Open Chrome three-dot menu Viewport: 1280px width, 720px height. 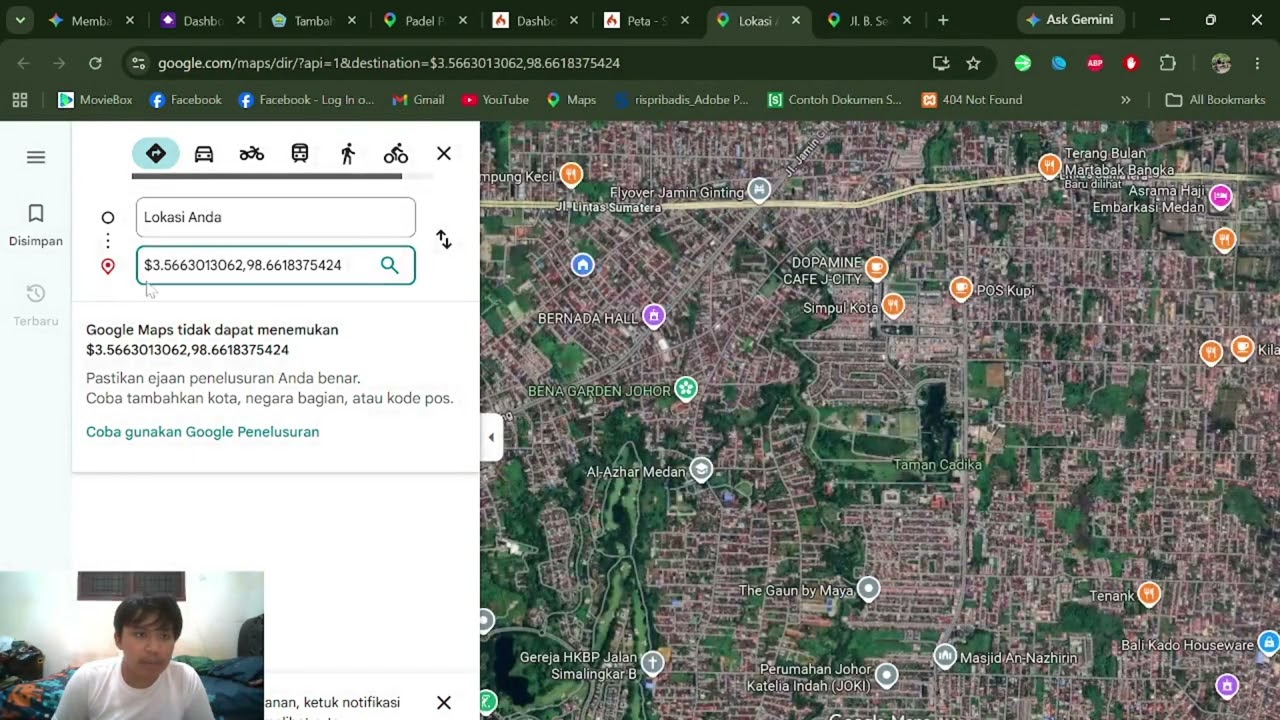(1257, 63)
